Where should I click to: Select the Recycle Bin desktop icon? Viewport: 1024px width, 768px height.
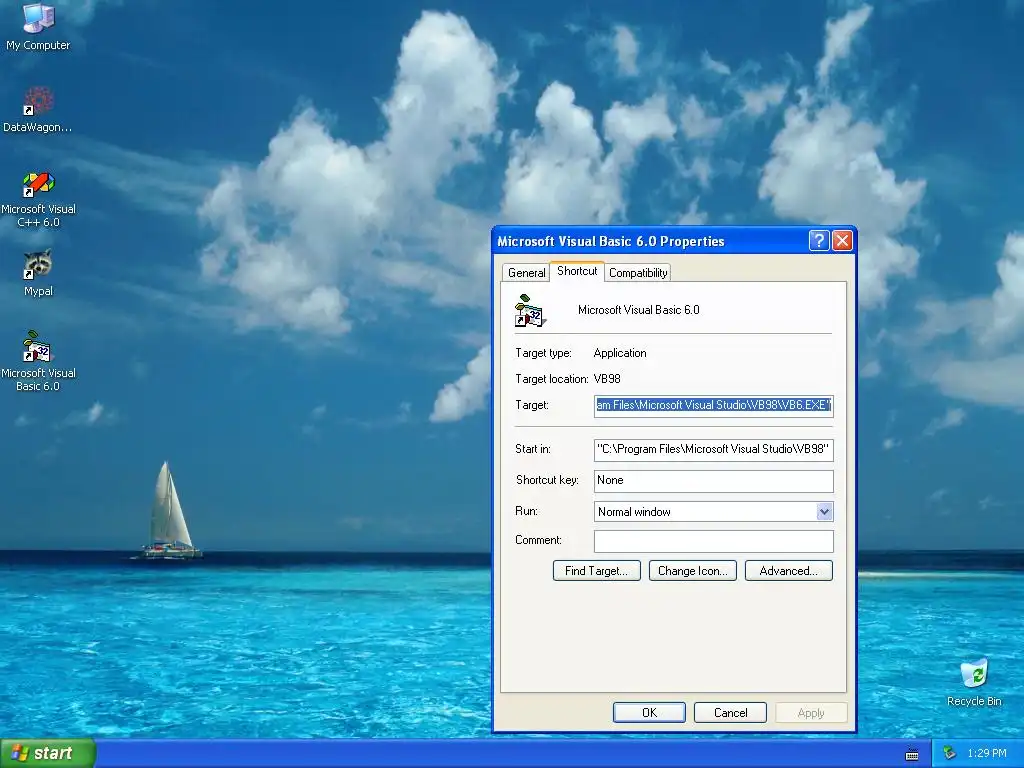point(974,682)
